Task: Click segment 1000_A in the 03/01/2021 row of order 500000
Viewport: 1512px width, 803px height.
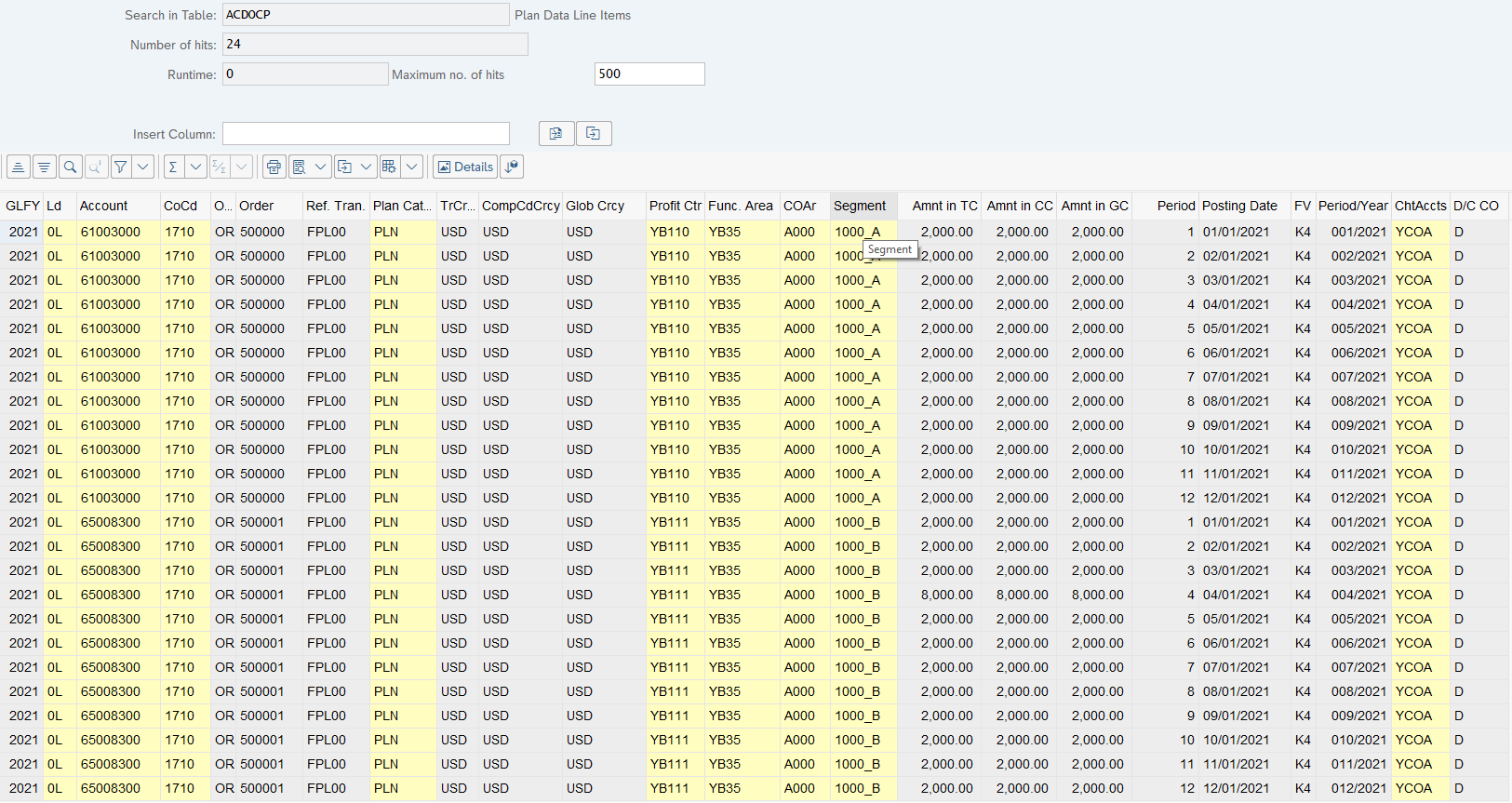Action: 857,280
